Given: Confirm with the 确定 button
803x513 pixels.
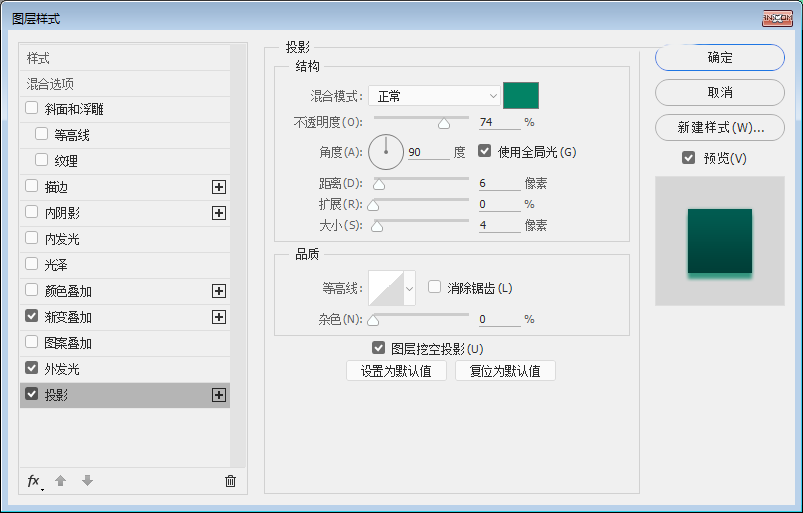Looking at the screenshot, I should (x=720, y=57).
